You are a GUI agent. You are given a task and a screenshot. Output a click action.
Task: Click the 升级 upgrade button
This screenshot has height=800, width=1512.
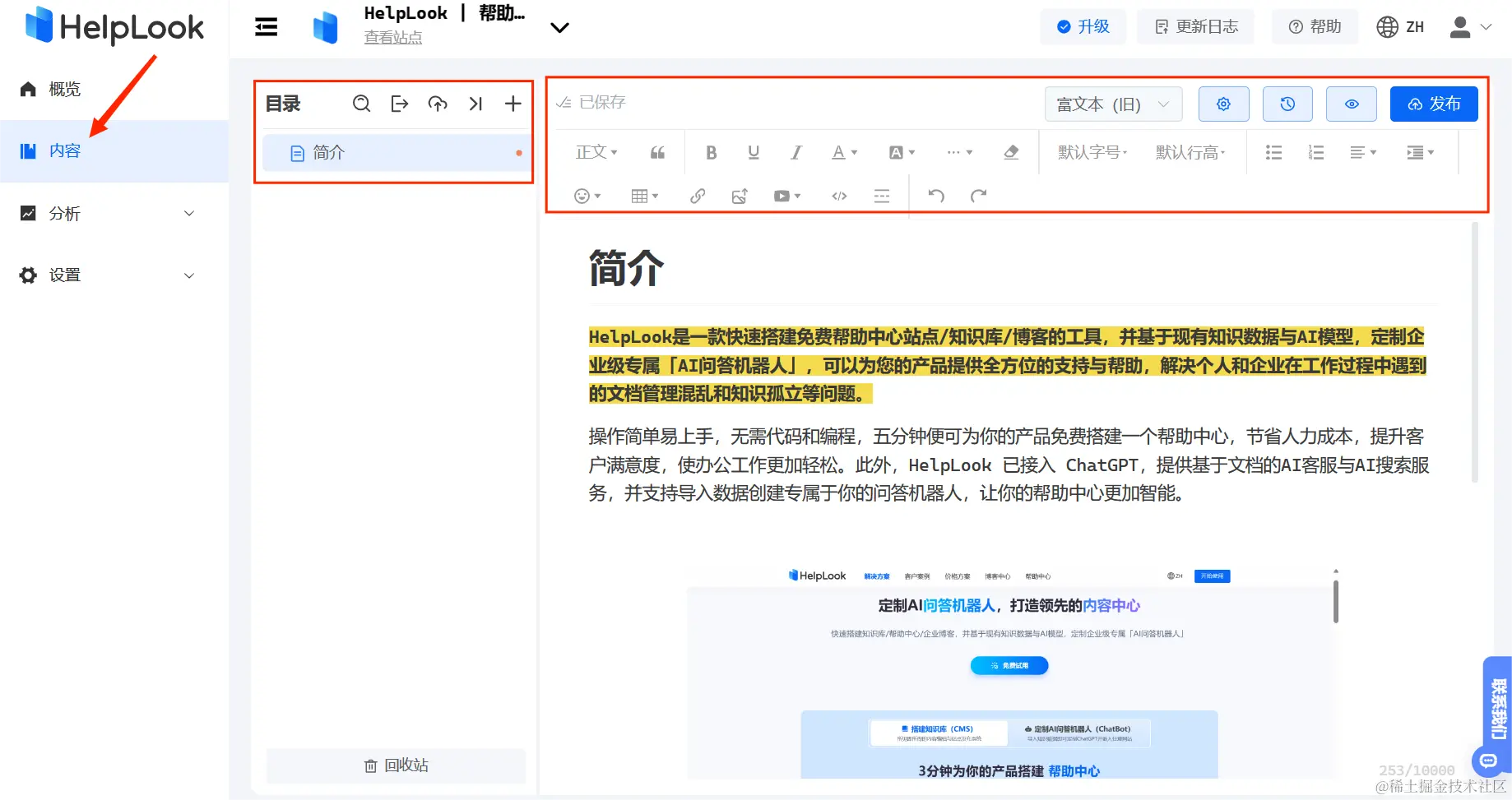point(1083,27)
